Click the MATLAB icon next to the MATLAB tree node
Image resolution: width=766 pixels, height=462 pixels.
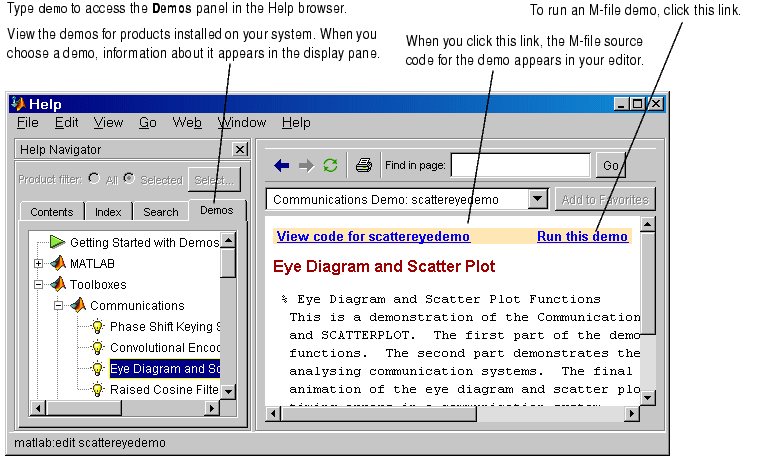point(58,263)
